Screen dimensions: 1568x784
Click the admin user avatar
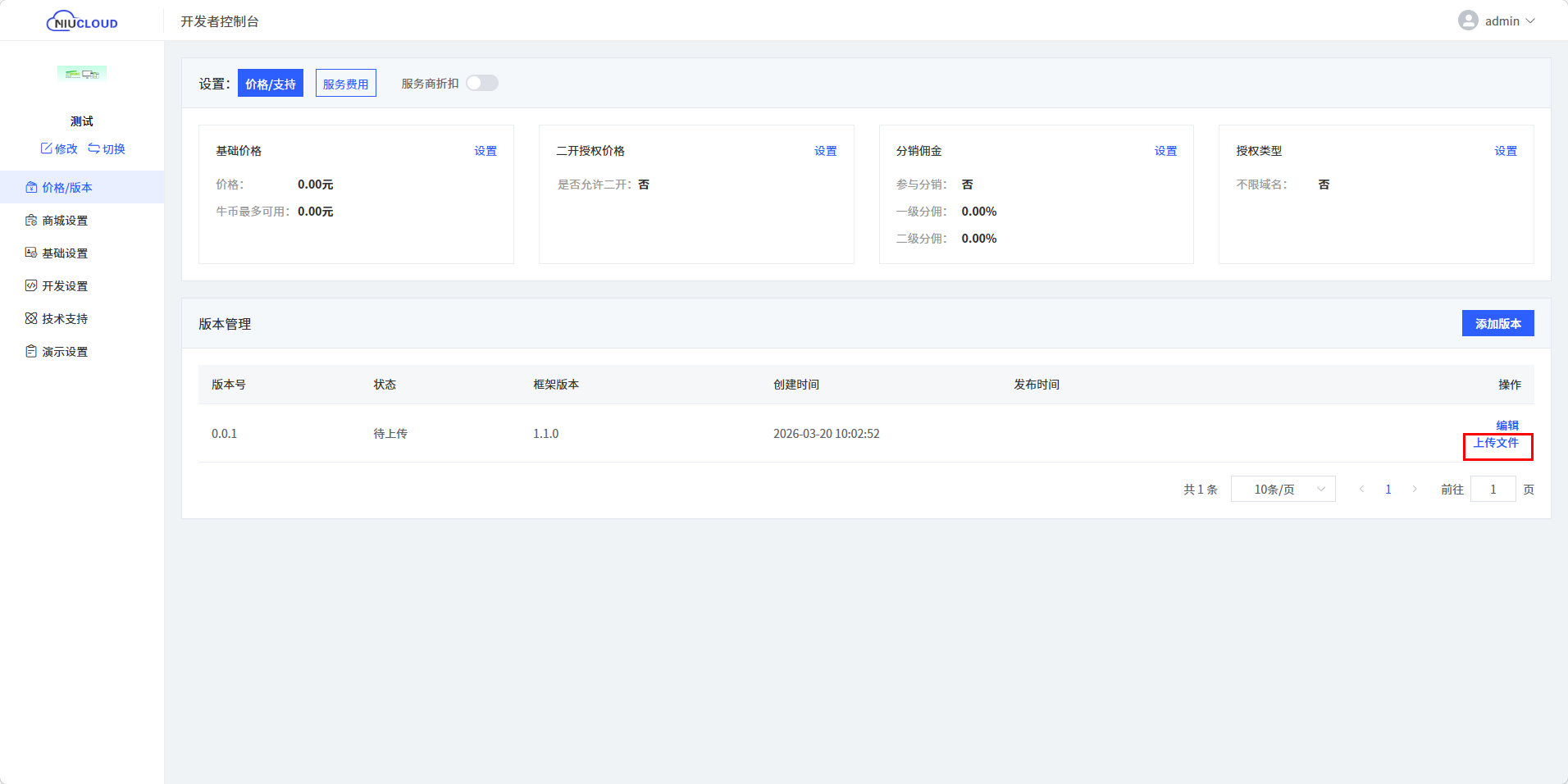(1467, 21)
